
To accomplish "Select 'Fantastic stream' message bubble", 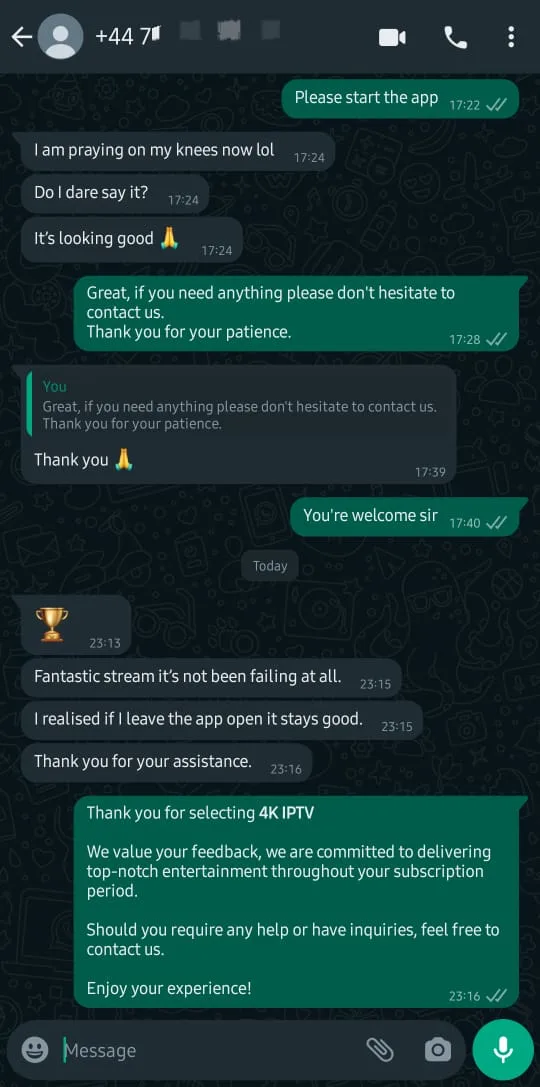I will (211, 678).
